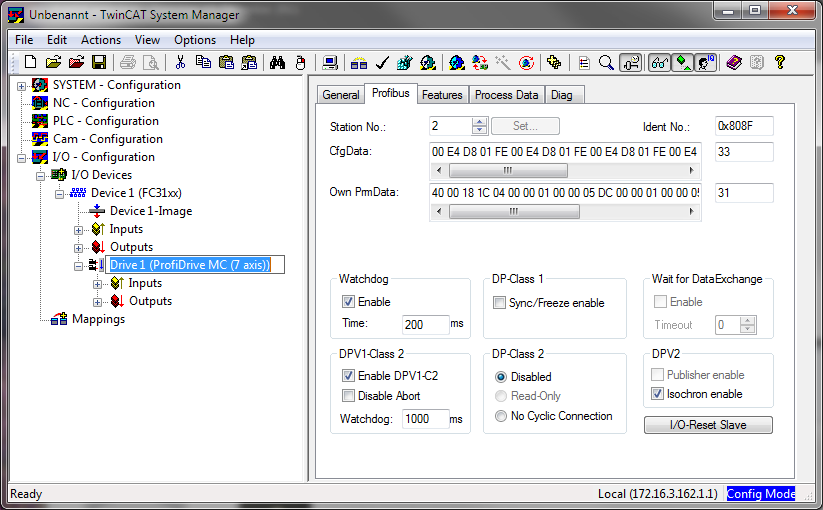Click the Toggle Free Run State icon

(526, 62)
